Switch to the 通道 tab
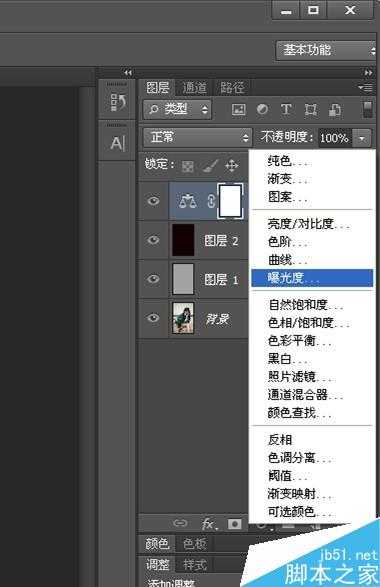The image size is (380, 587). tap(194, 88)
